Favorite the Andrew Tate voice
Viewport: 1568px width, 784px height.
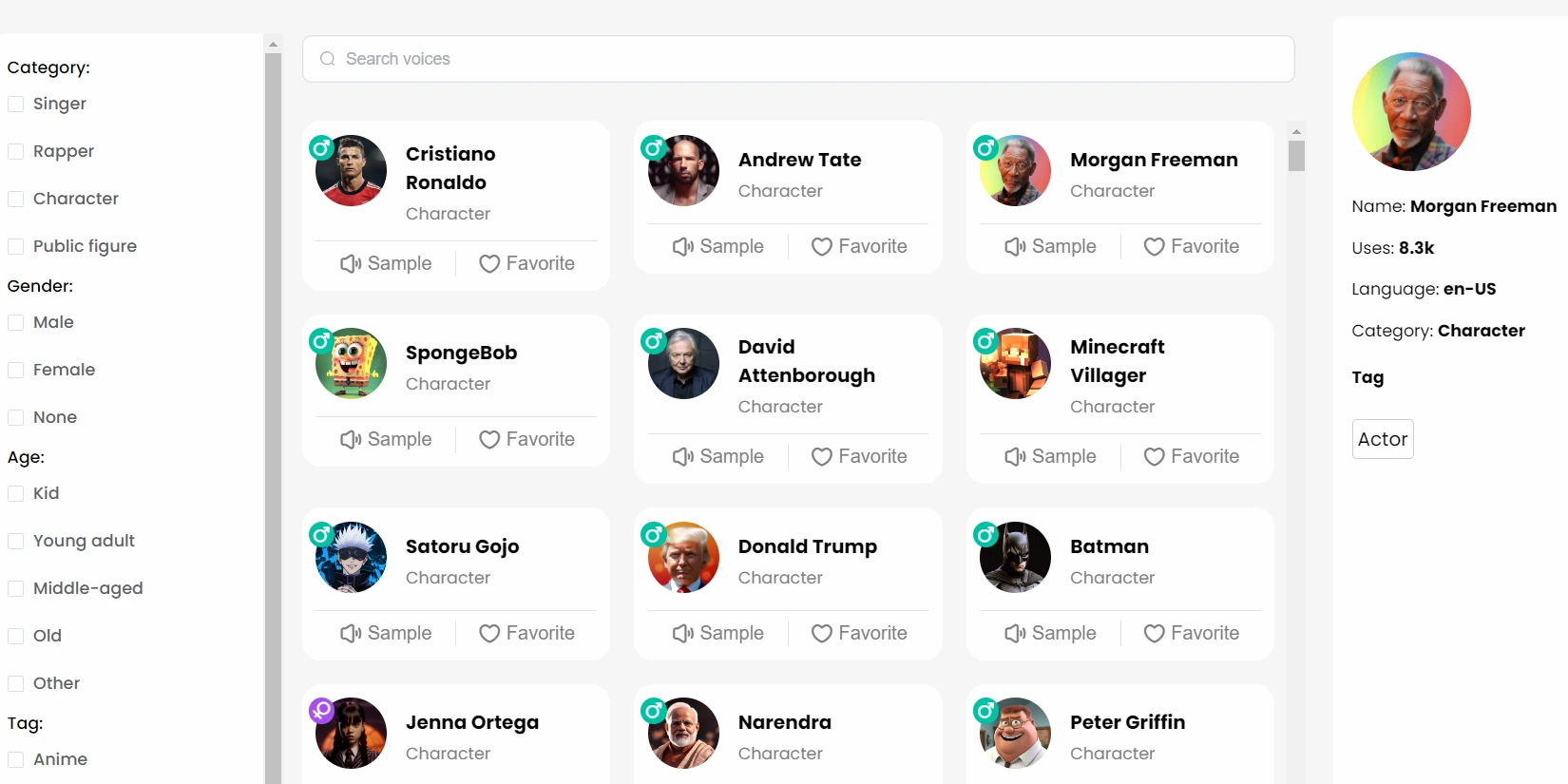859,246
